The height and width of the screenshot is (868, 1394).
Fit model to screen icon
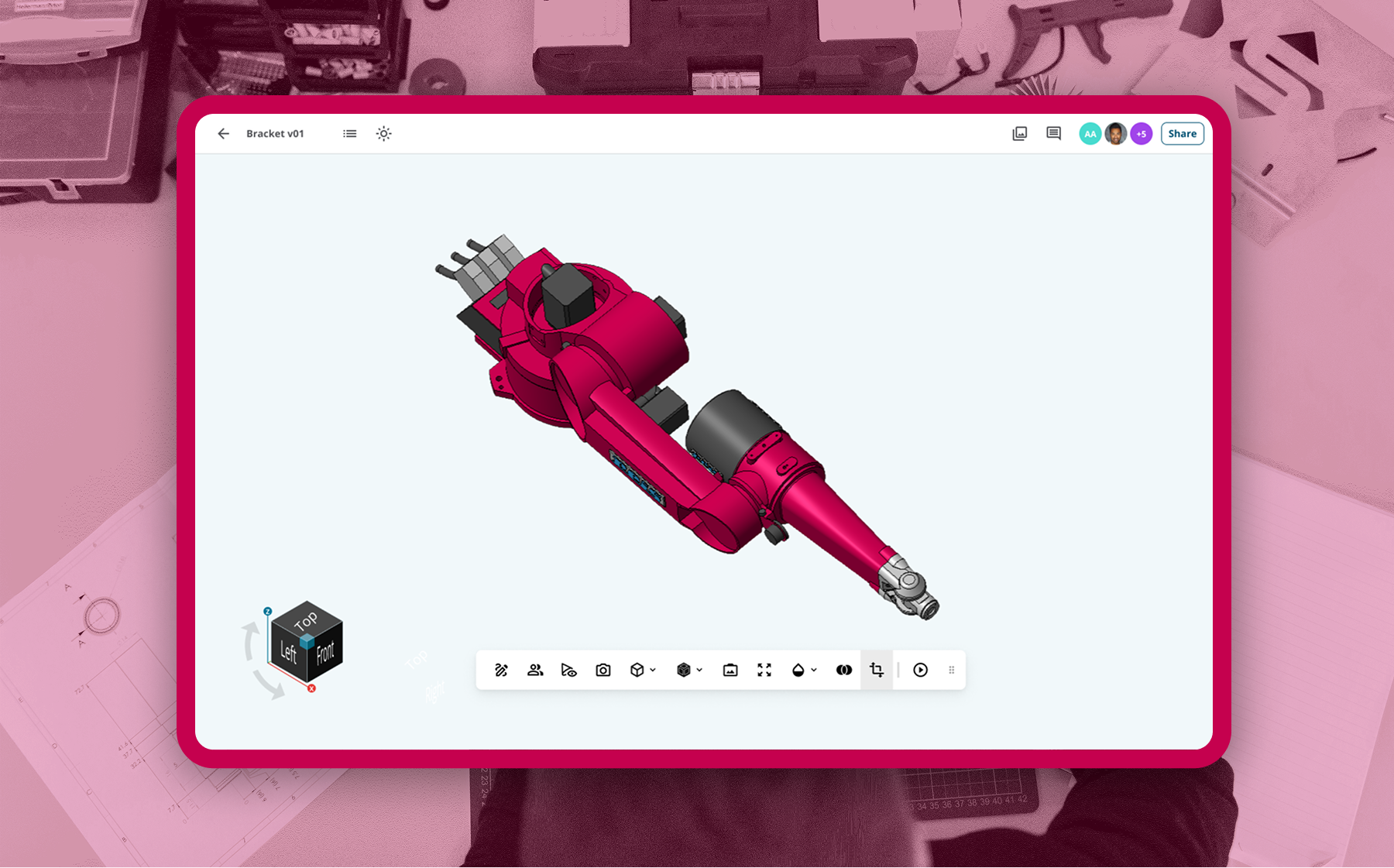(x=764, y=671)
